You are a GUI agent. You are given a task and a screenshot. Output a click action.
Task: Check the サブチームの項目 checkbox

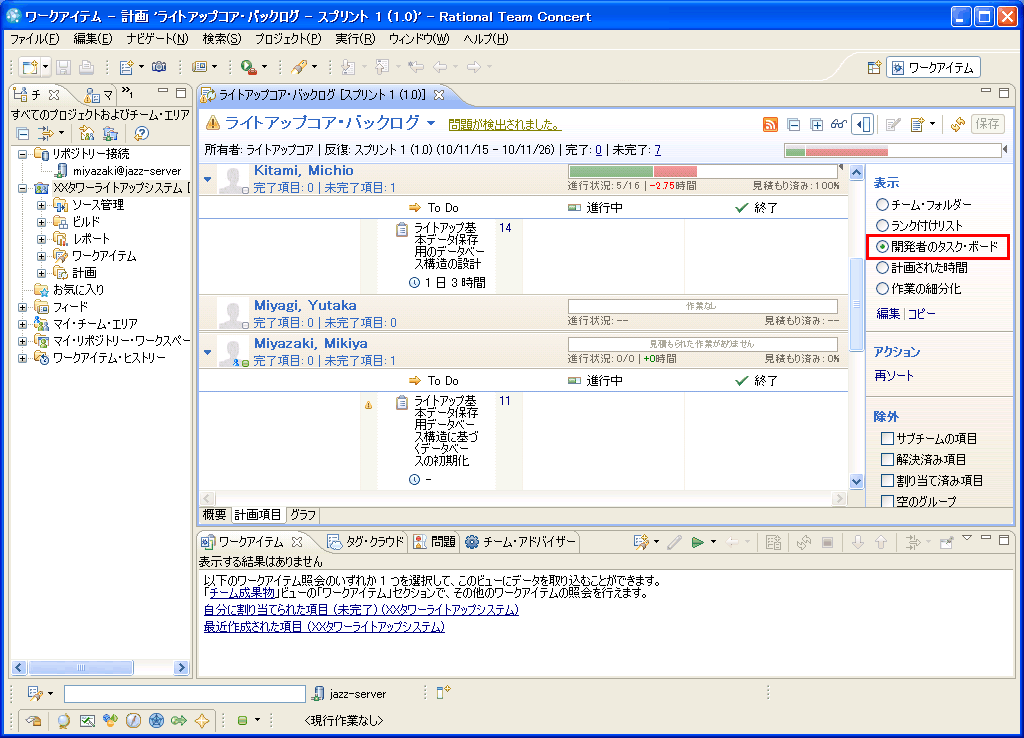pos(887,438)
